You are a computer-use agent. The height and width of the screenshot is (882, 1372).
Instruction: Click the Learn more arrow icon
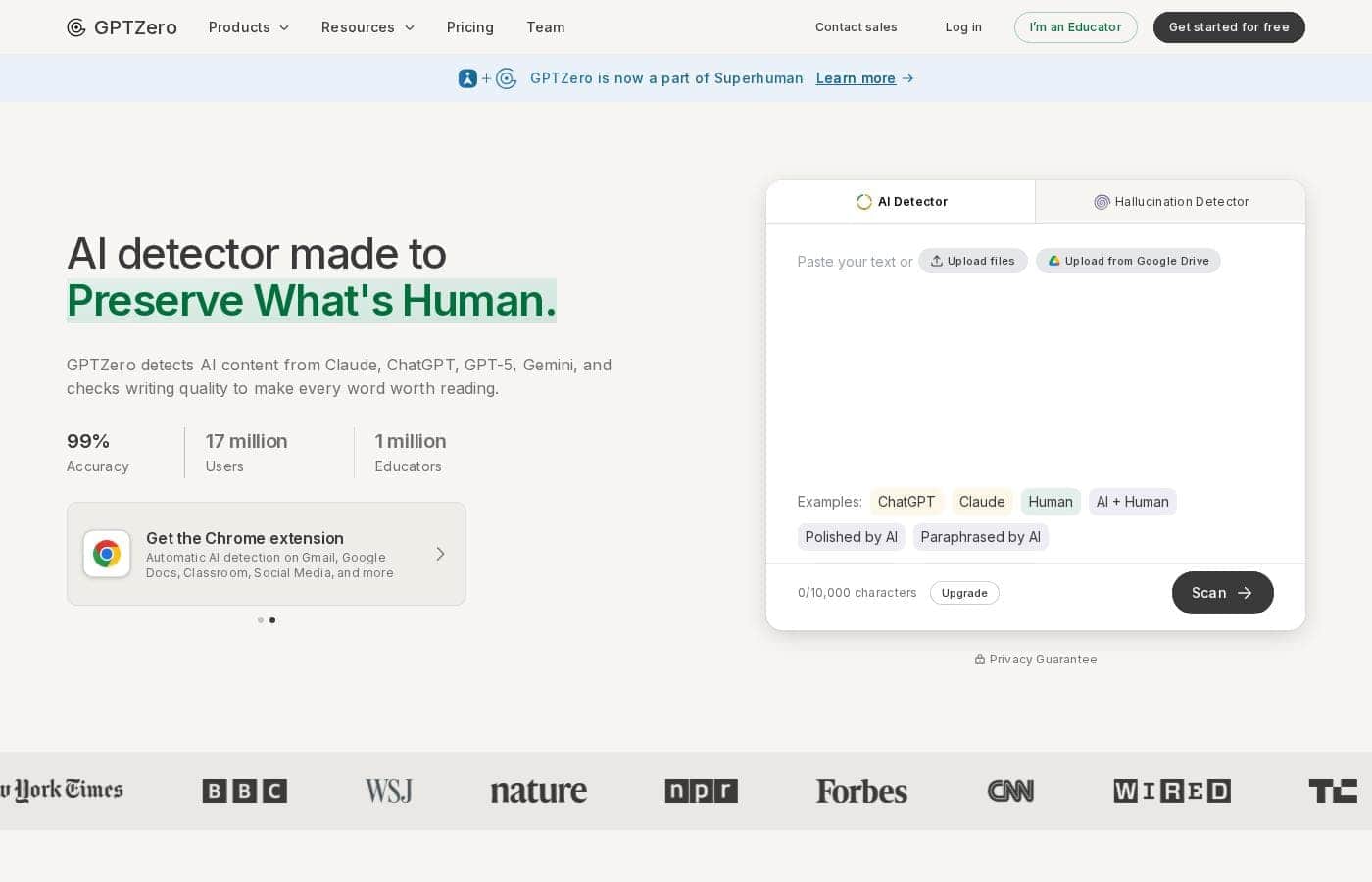click(x=908, y=78)
